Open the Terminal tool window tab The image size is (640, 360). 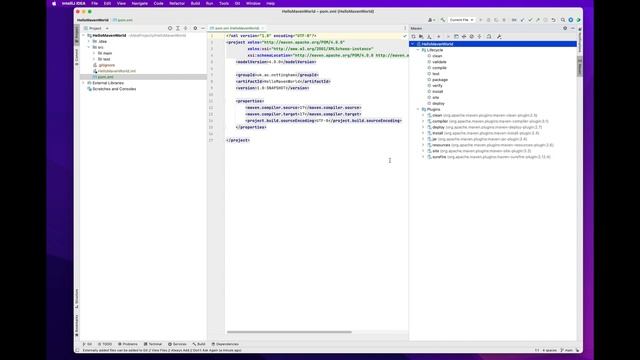(x=153, y=344)
